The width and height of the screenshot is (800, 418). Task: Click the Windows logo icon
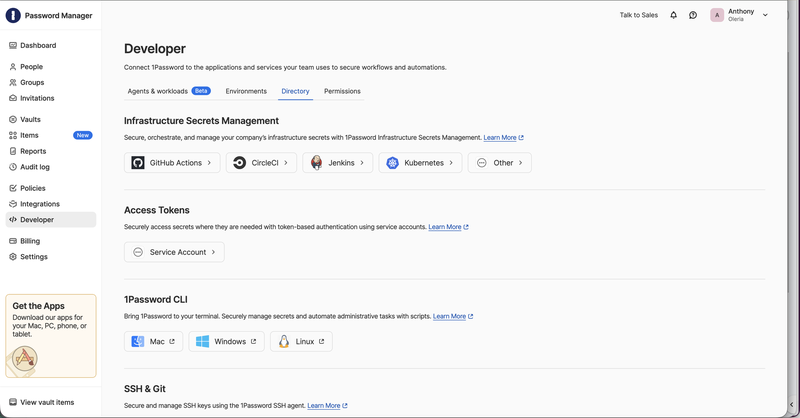coord(203,341)
